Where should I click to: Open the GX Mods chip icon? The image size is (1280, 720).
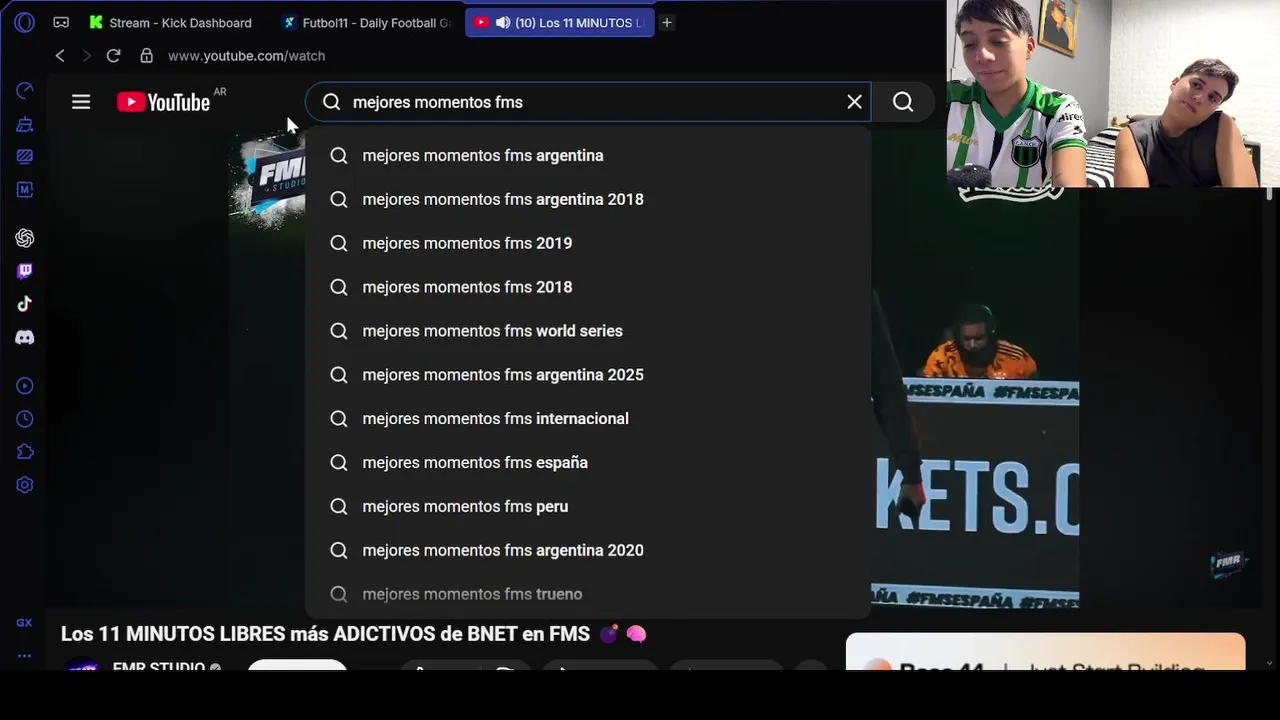point(25,189)
